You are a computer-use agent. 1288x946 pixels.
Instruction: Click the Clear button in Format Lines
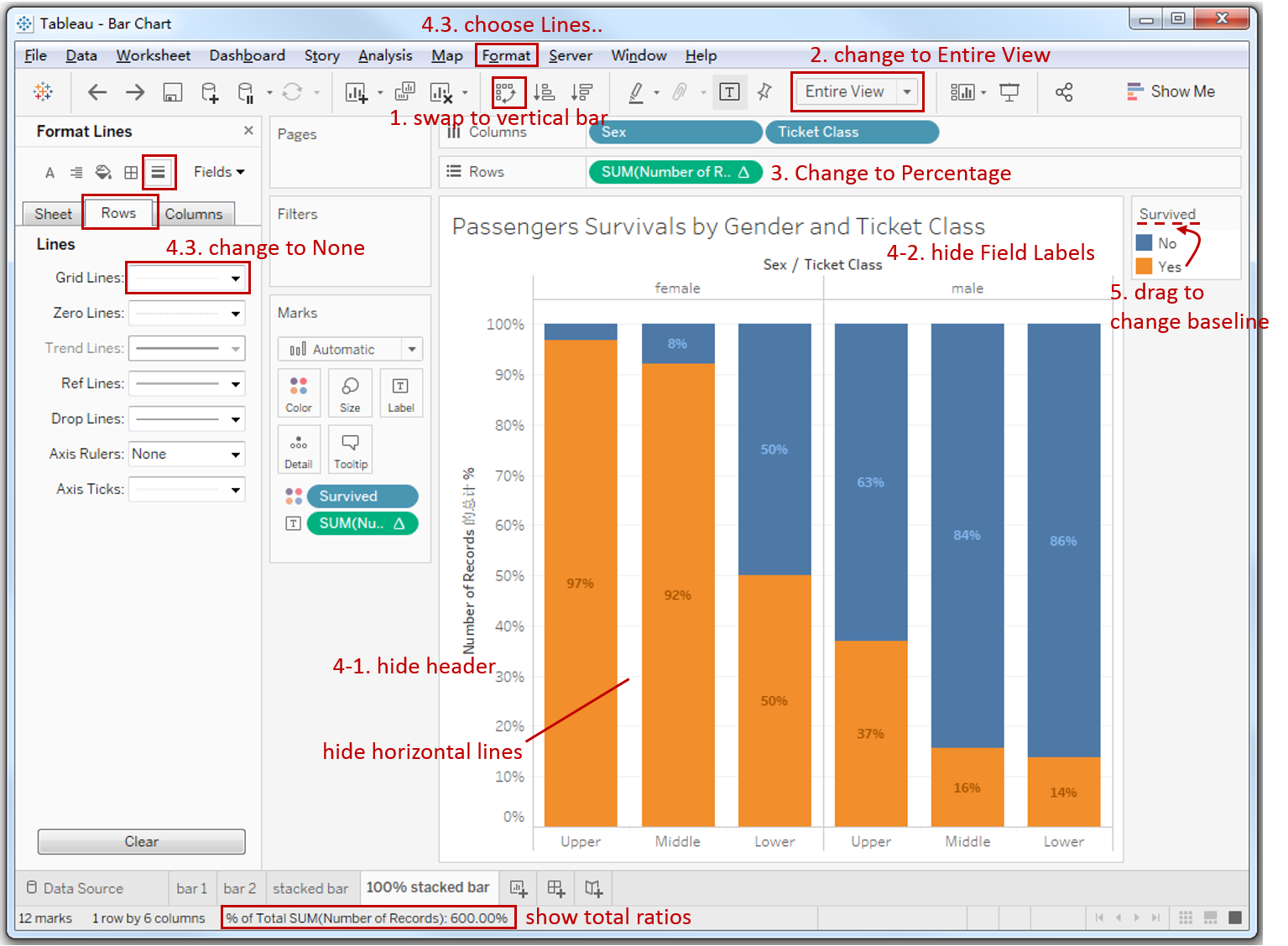(x=141, y=841)
